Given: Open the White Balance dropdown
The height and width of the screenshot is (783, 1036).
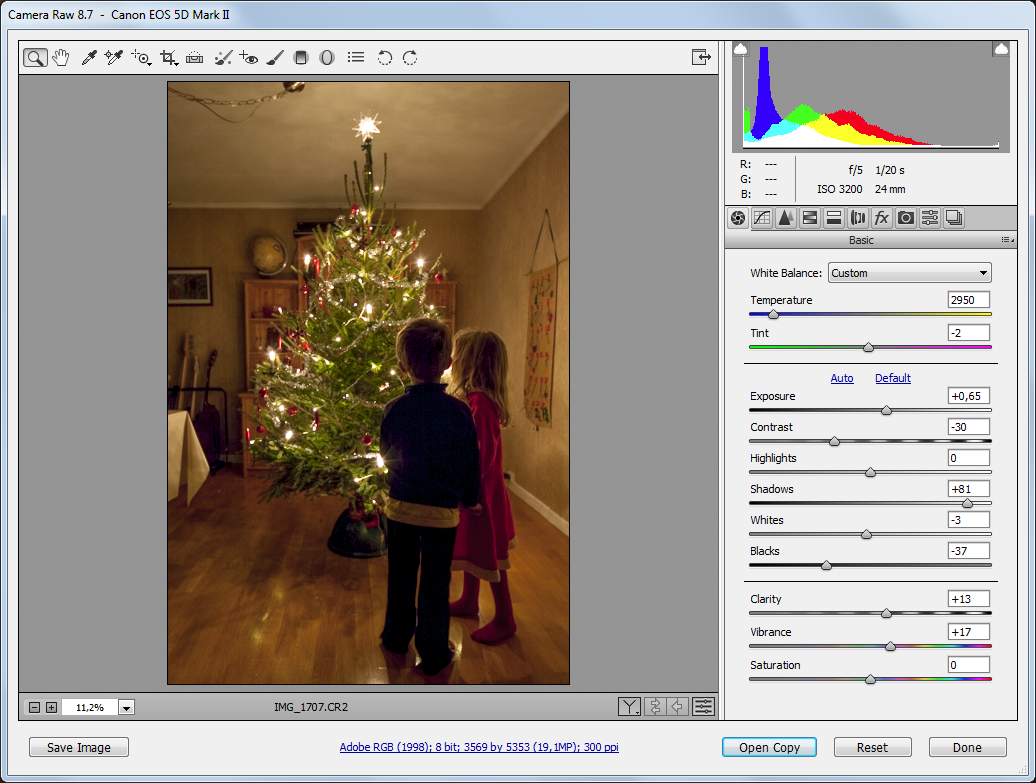Looking at the screenshot, I should [x=909, y=273].
